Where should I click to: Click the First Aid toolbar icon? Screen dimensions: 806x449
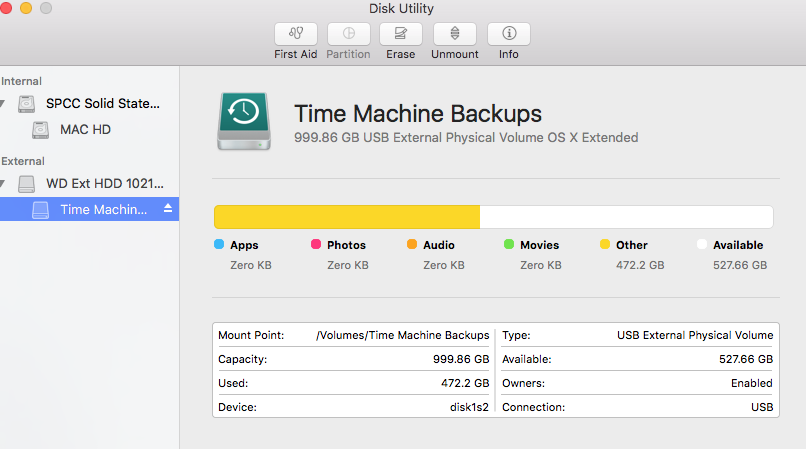point(296,33)
